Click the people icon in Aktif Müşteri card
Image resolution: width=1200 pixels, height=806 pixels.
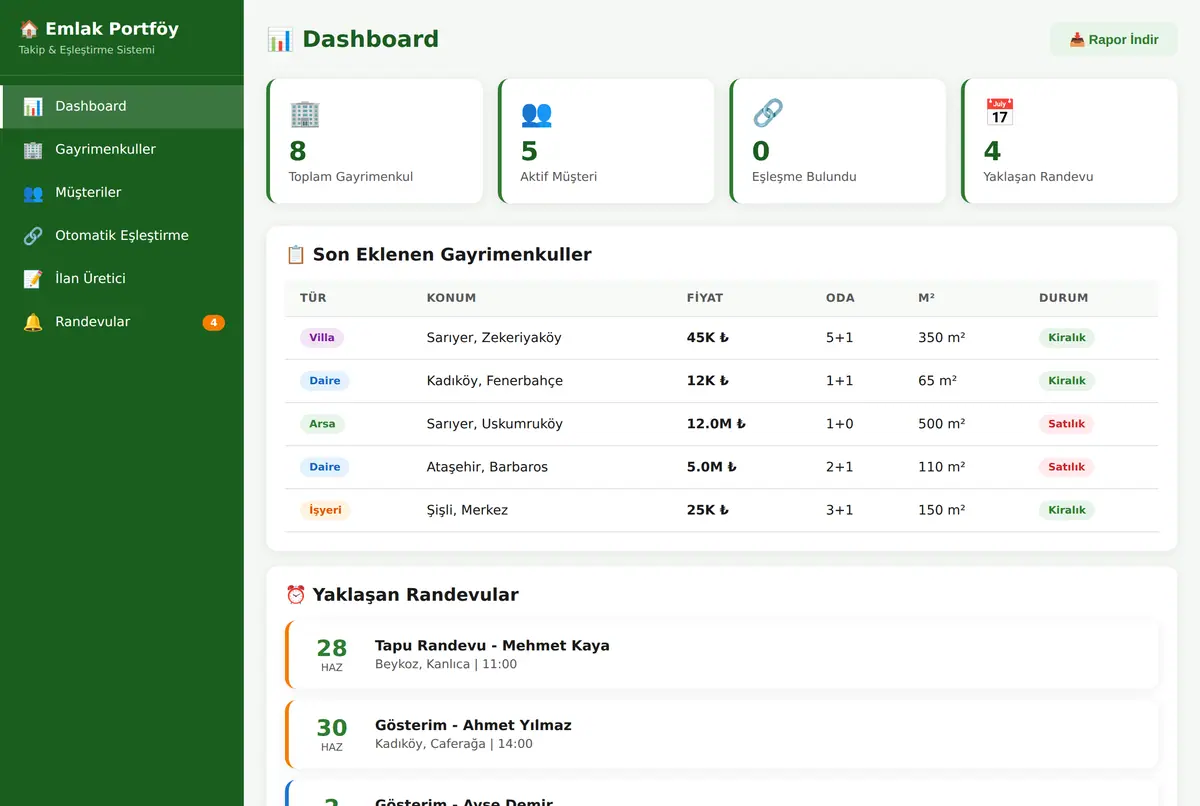(536, 113)
